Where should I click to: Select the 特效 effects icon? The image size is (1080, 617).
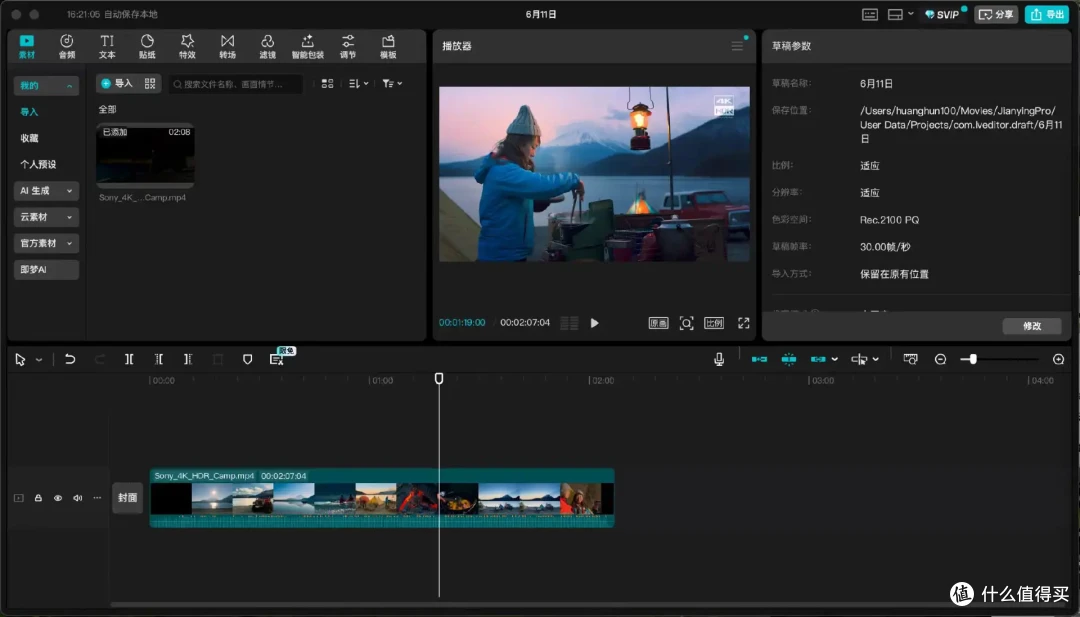187,46
